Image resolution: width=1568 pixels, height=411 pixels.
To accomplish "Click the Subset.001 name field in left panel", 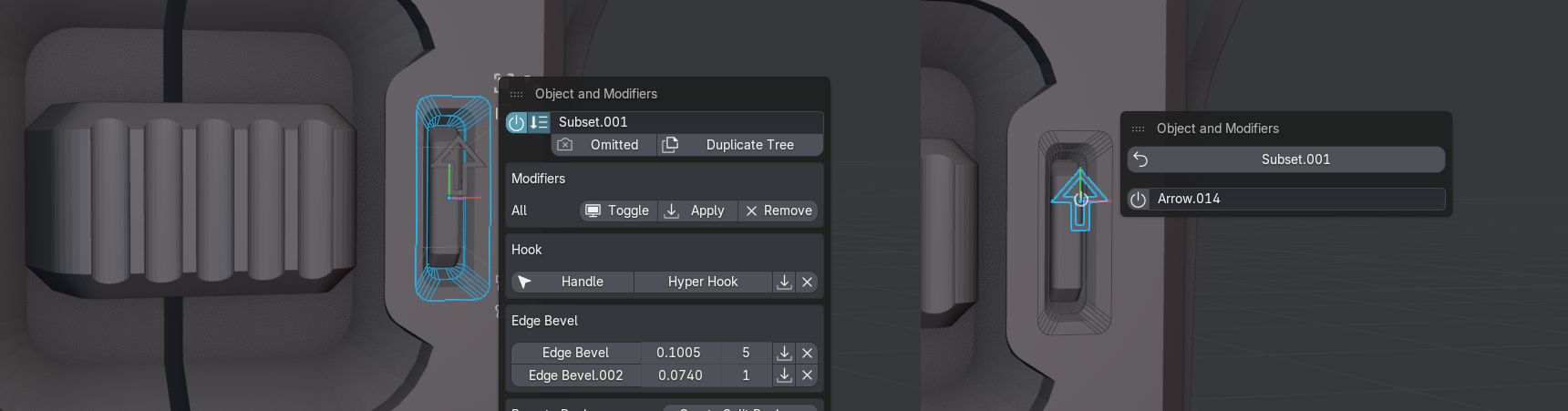I will tap(686, 122).
